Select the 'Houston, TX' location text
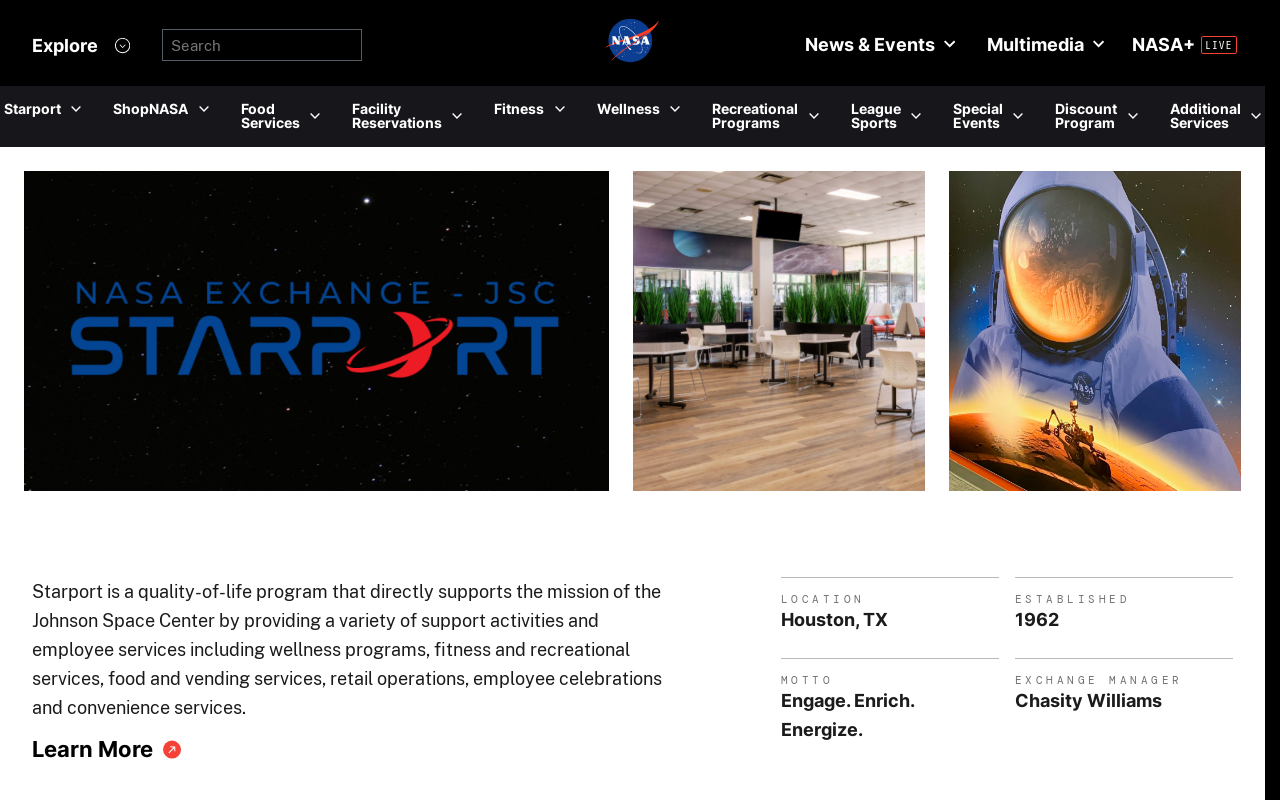Image resolution: width=1280 pixels, height=800 pixels. point(834,620)
